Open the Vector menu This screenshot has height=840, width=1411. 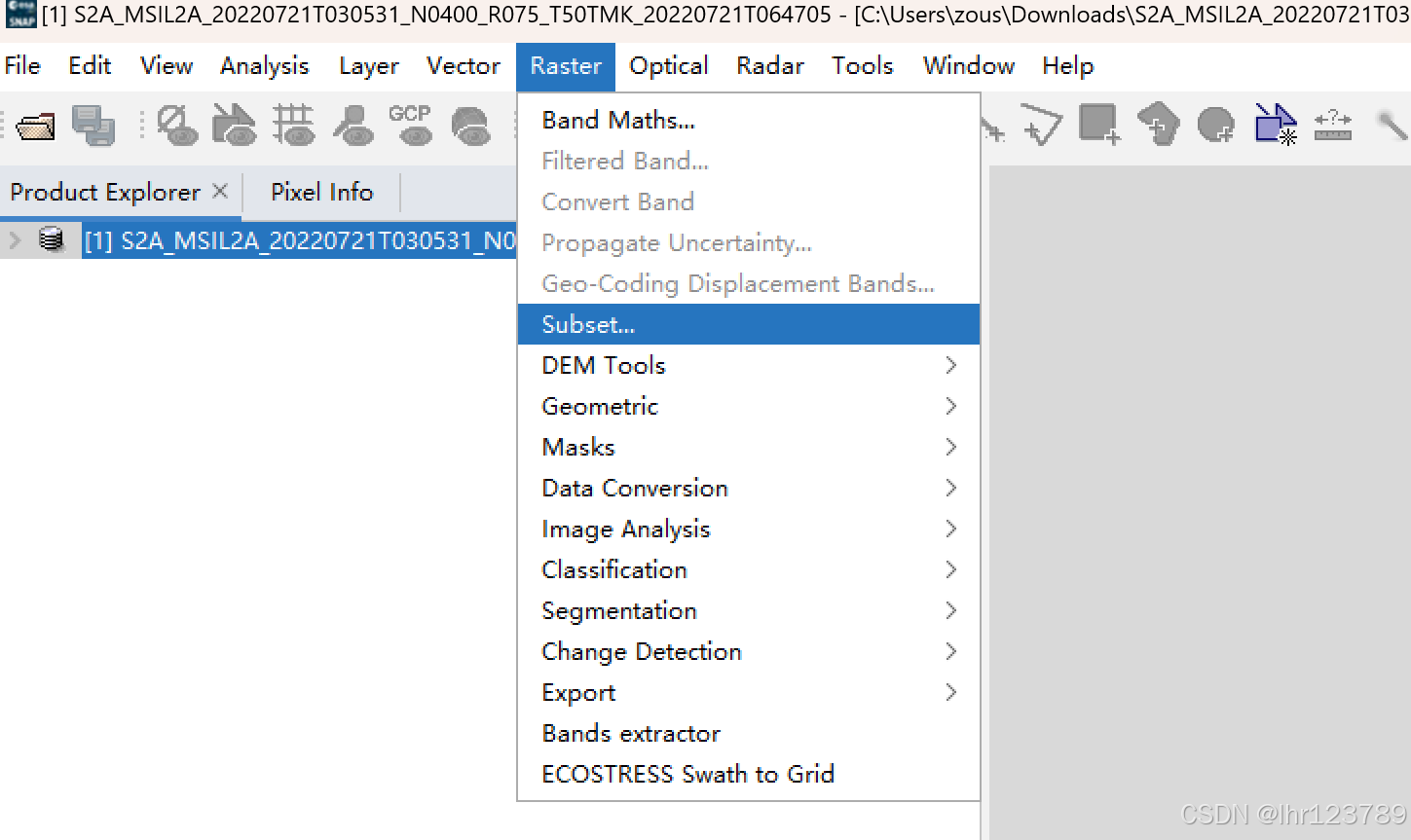[x=464, y=66]
